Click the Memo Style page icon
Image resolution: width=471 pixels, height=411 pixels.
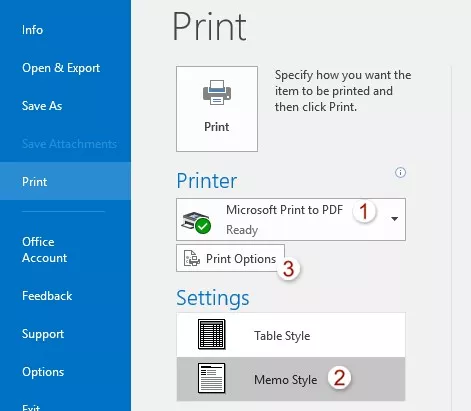pos(211,378)
